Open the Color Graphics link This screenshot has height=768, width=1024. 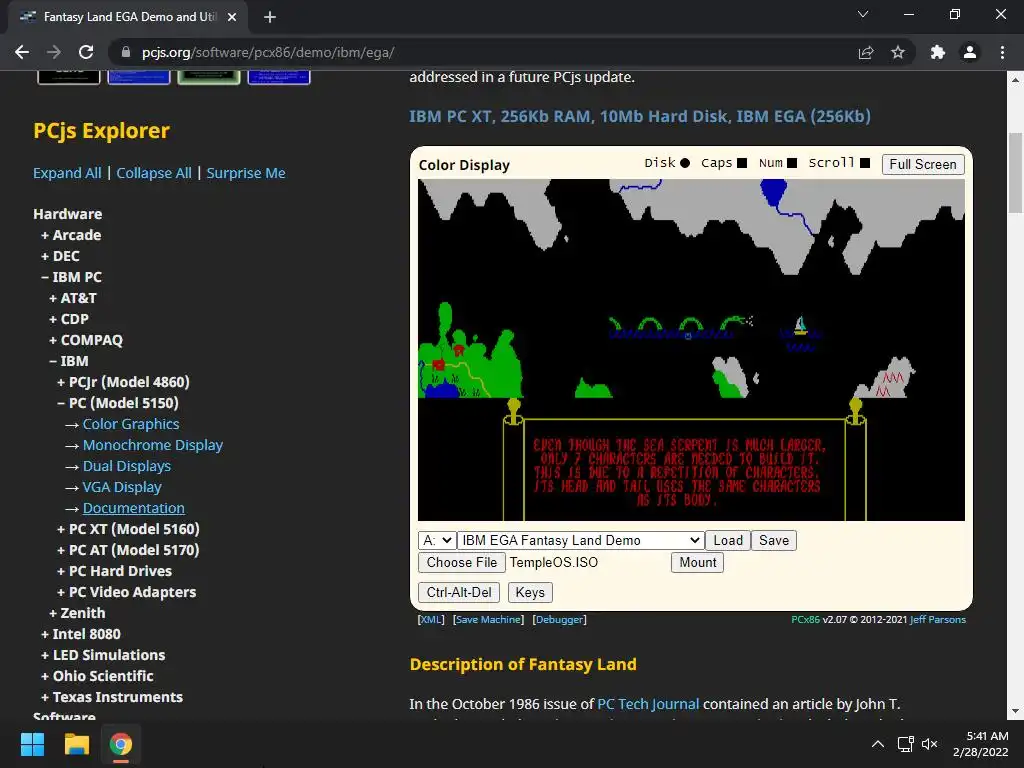point(131,424)
